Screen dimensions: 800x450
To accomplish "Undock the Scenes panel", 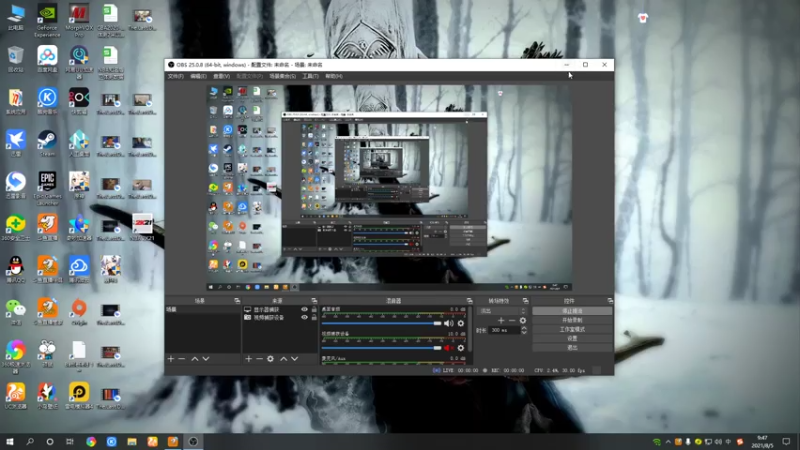I will [237, 301].
